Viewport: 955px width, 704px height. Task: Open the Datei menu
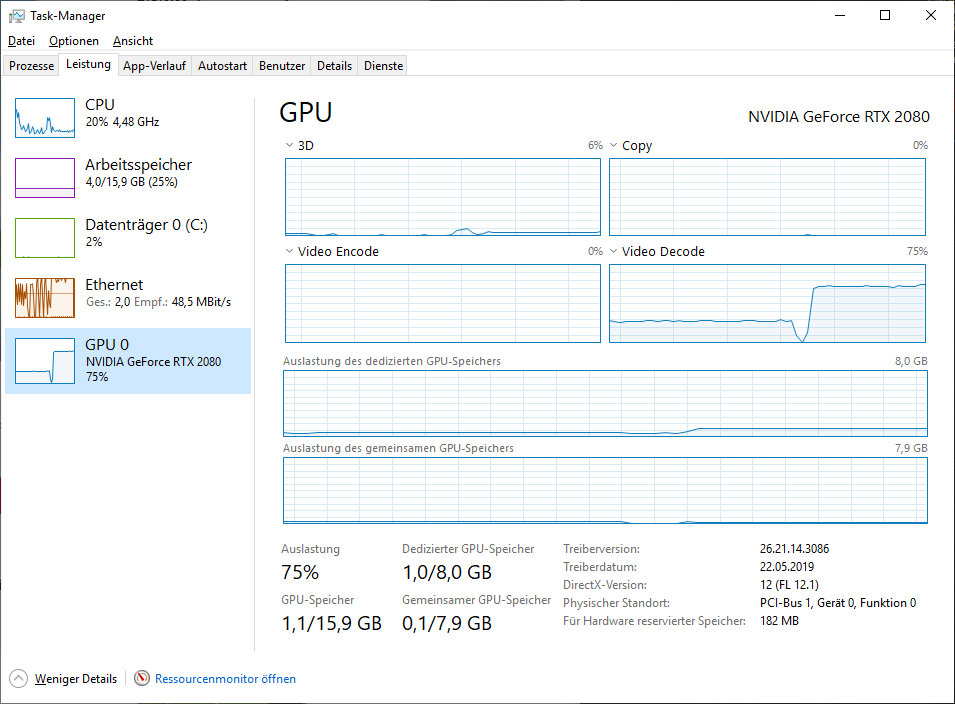point(21,41)
